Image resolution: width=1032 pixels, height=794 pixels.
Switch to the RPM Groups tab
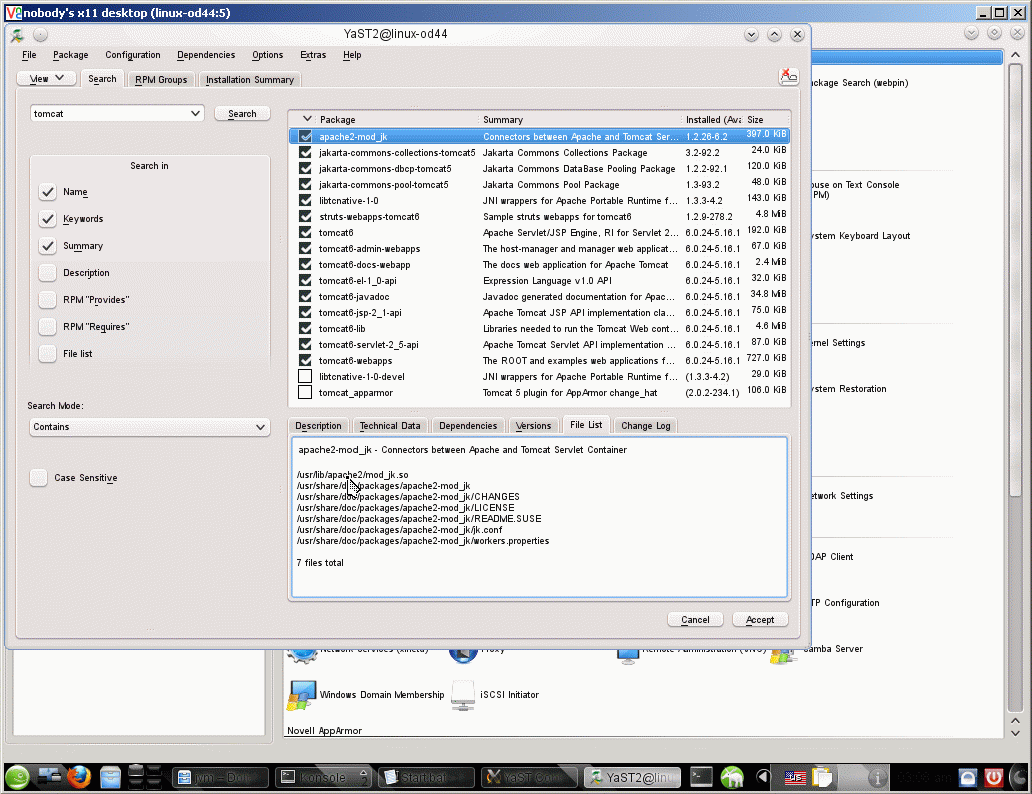pyautogui.click(x=161, y=80)
